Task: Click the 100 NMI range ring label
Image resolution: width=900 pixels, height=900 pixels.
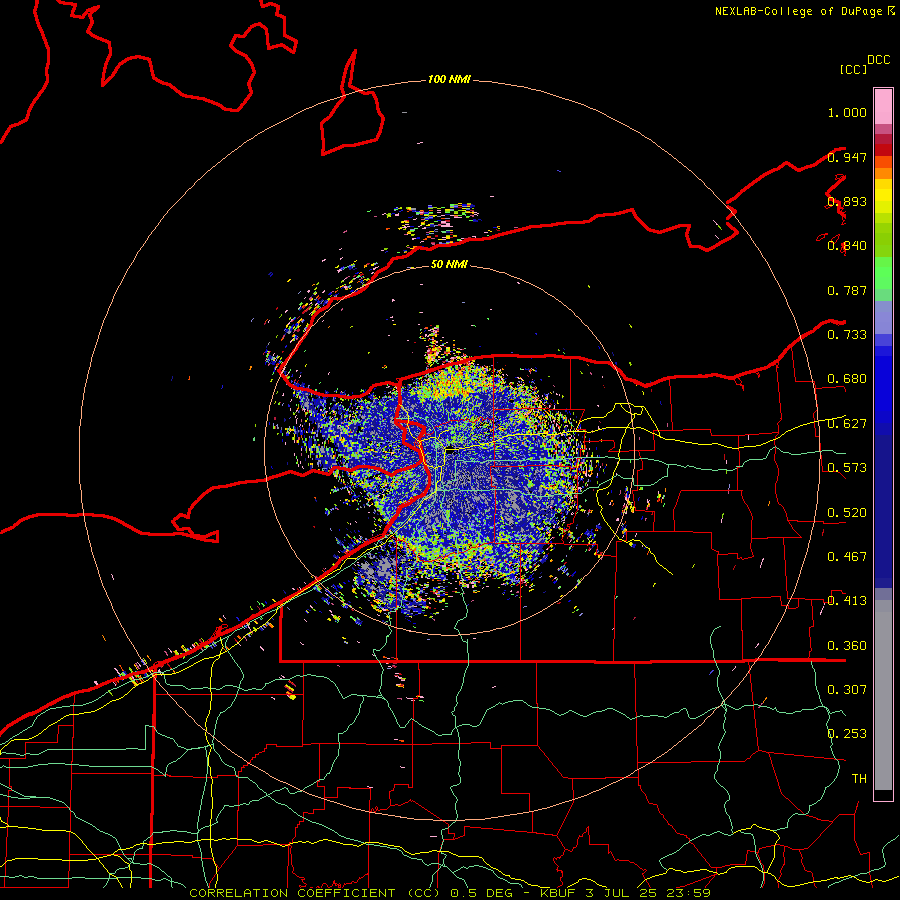Action: pyautogui.click(x=449, y=79)
